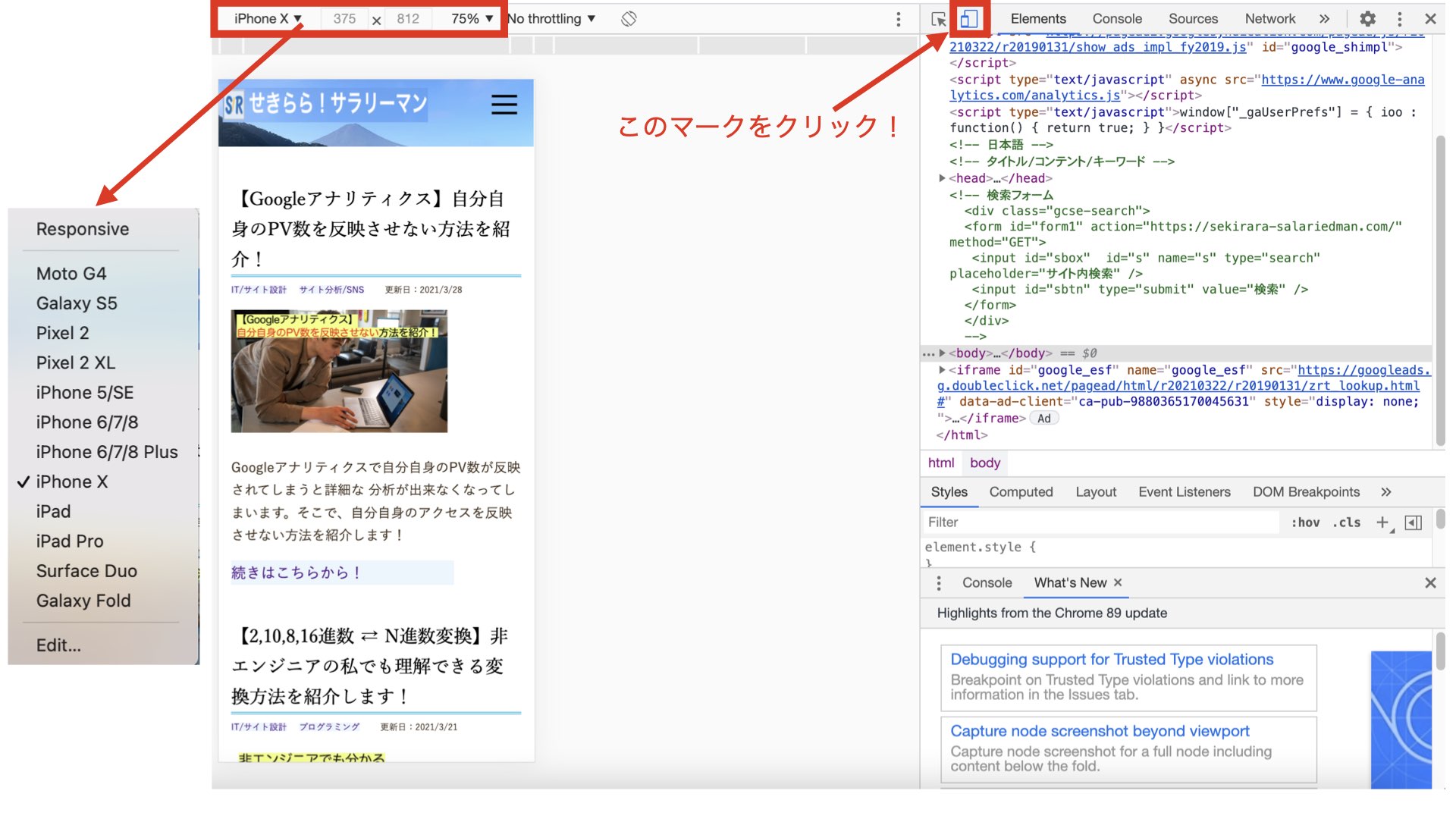
Task: Expand the google_esf iframe node
Action: (x=942, y=370)
